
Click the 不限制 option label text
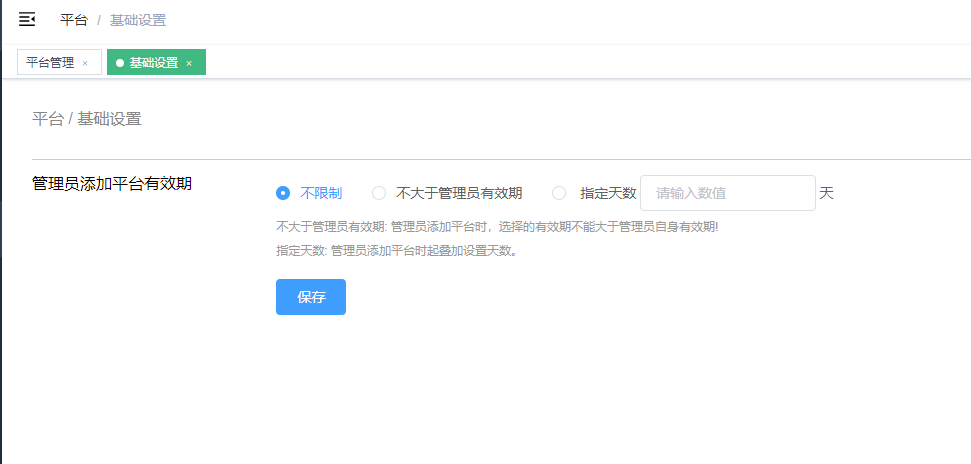point(321,193)
